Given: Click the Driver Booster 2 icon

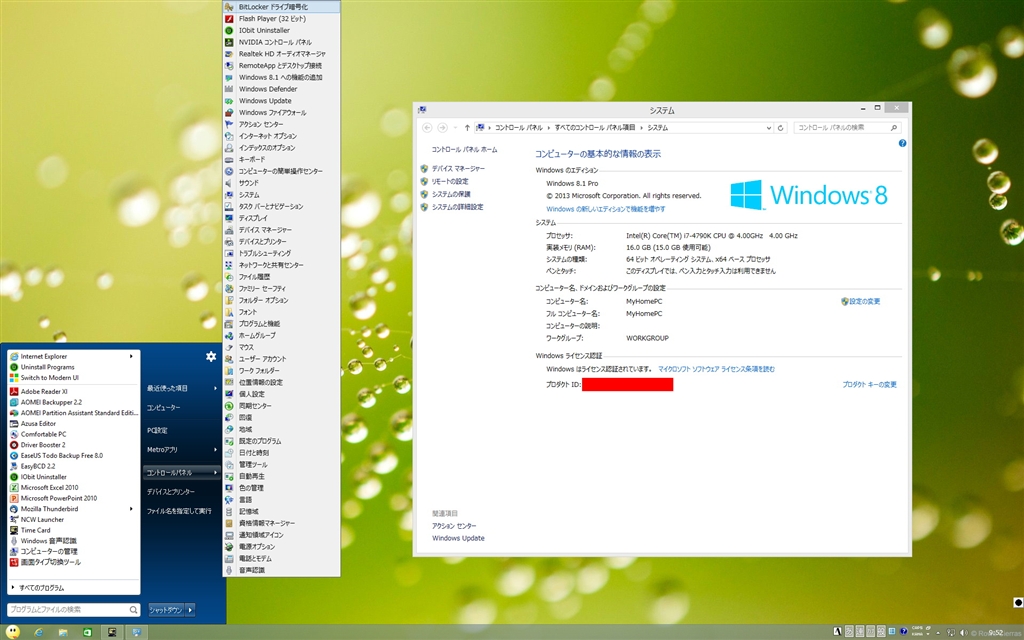Looking at the screenshot, I should 14,445.
